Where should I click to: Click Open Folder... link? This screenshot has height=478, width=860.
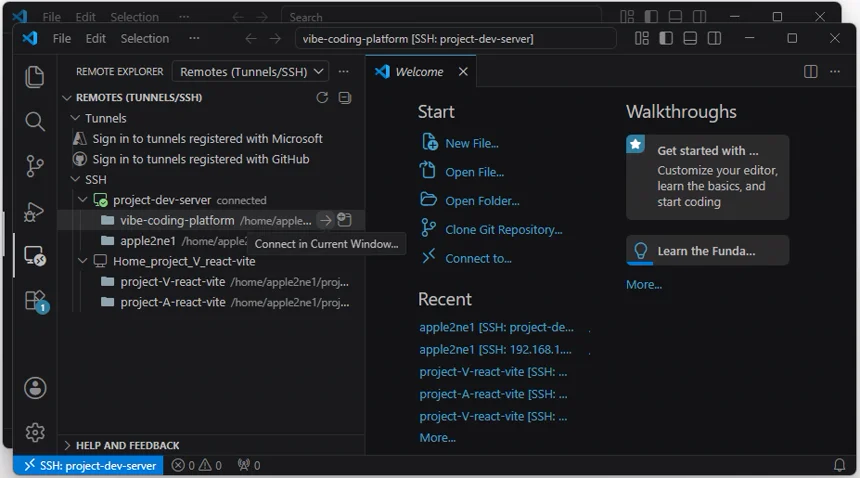[482, 201]
